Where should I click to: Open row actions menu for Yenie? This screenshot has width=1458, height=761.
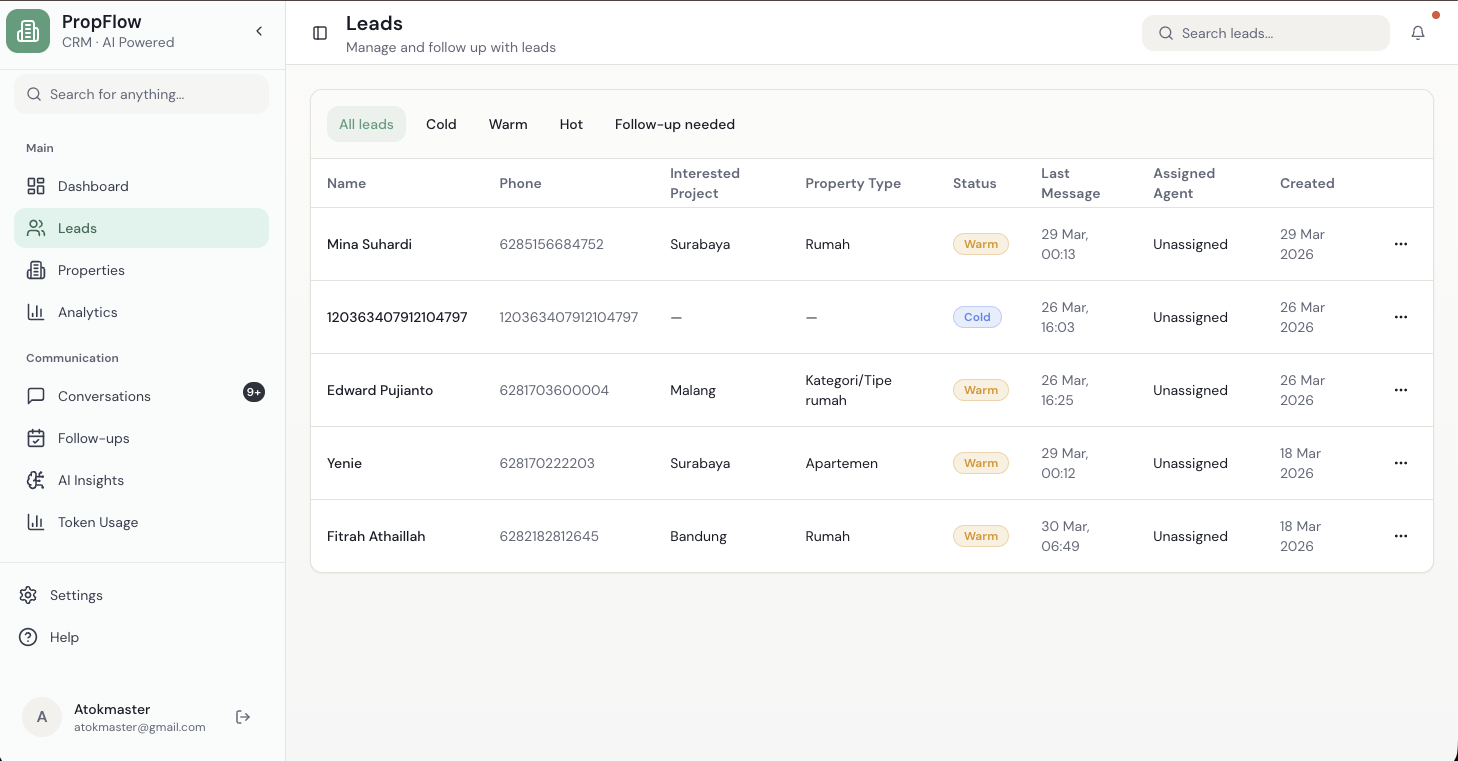(1401, 463)
